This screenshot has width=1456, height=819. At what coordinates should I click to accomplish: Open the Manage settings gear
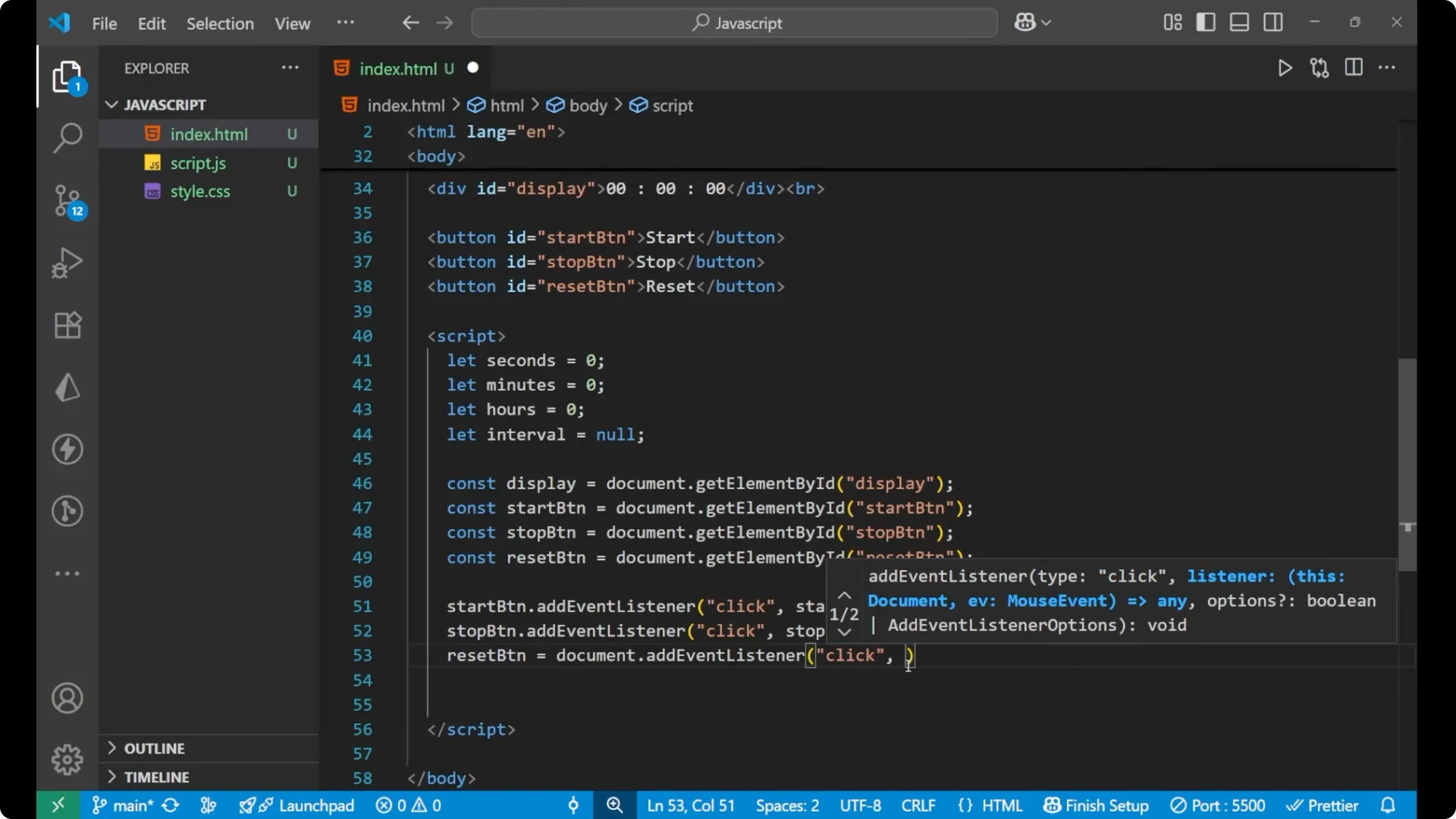pyautogui.click(x=67, y=759)
